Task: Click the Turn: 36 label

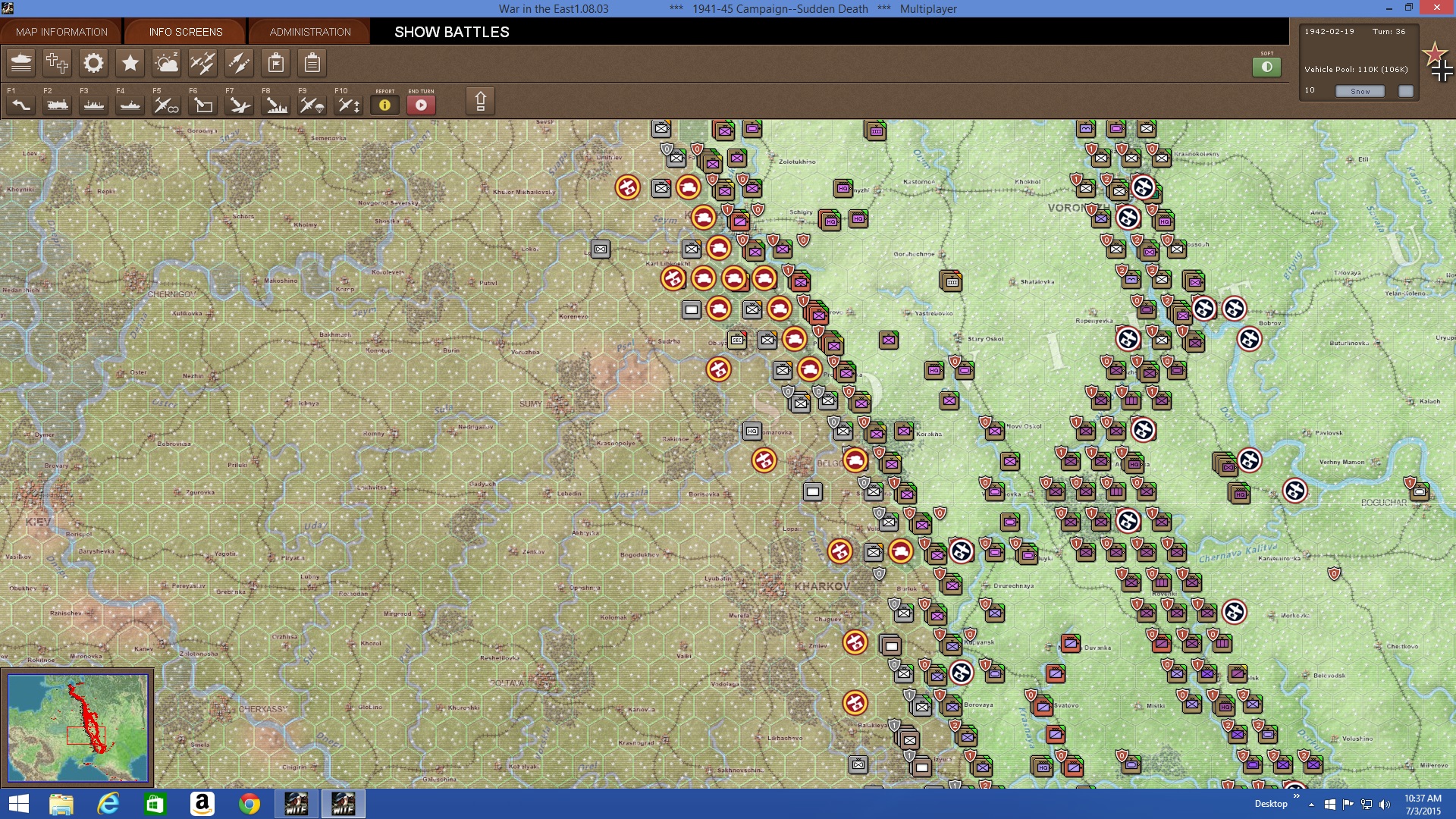Action: [1389, 32]
